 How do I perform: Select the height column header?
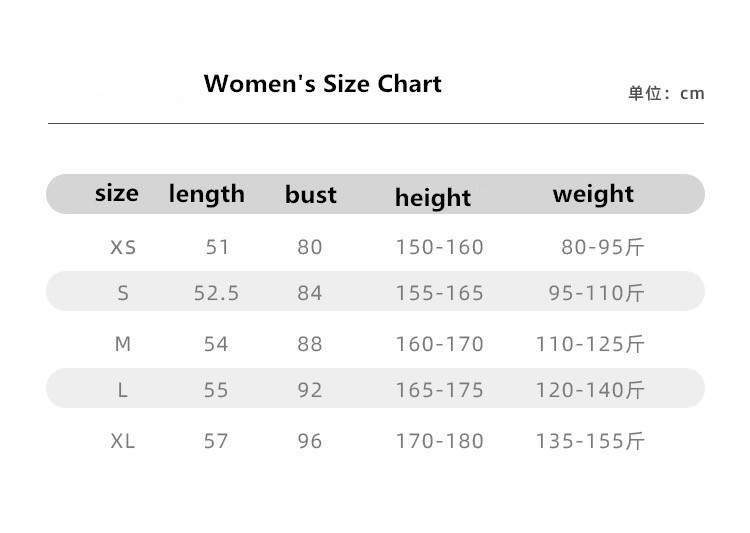coord(432,198)
